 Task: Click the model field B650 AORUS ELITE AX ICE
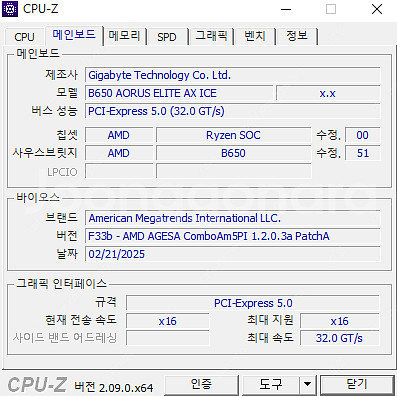tap(179, 93)
